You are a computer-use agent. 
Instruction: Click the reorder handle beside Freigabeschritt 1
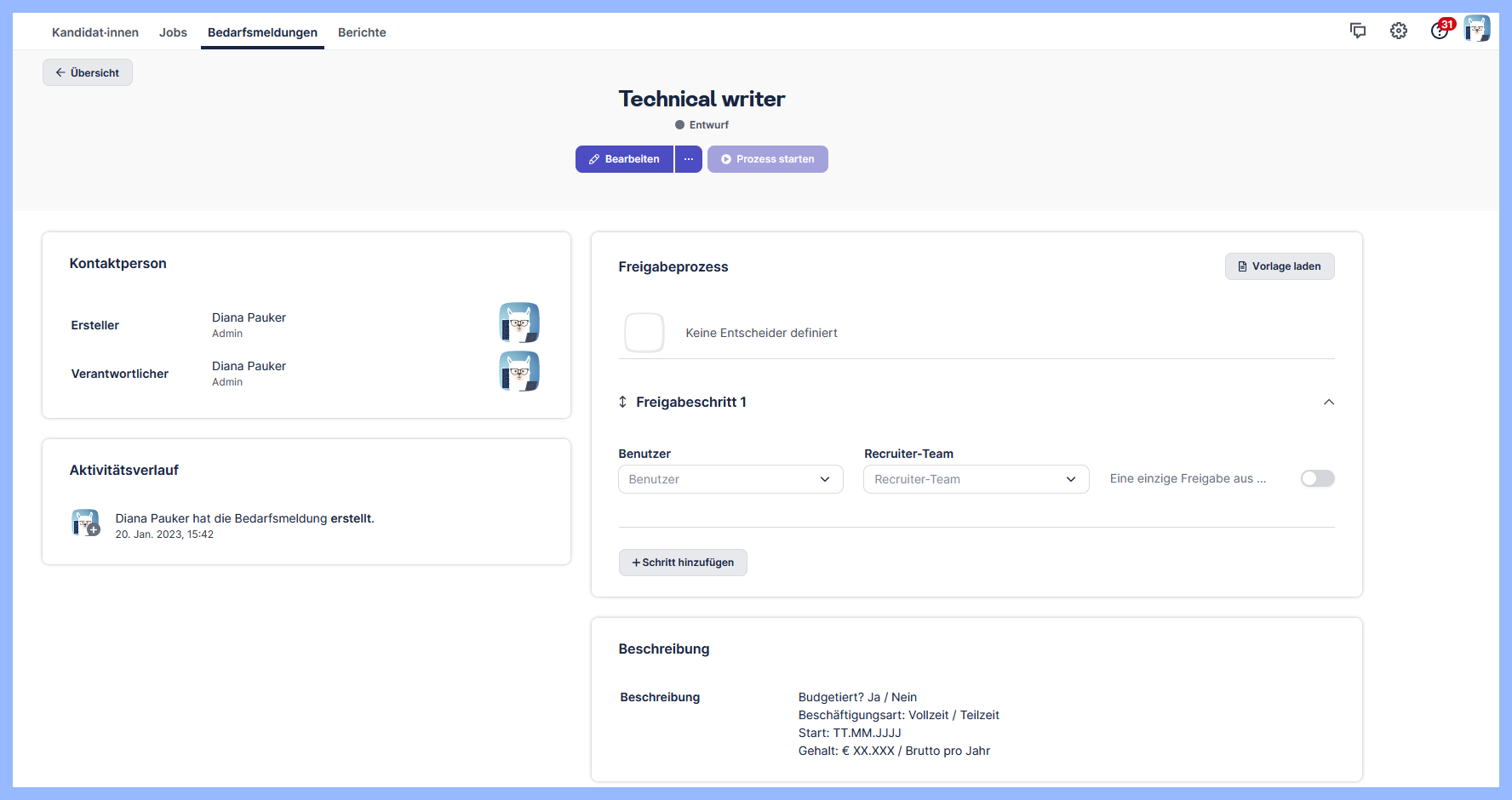621,402
